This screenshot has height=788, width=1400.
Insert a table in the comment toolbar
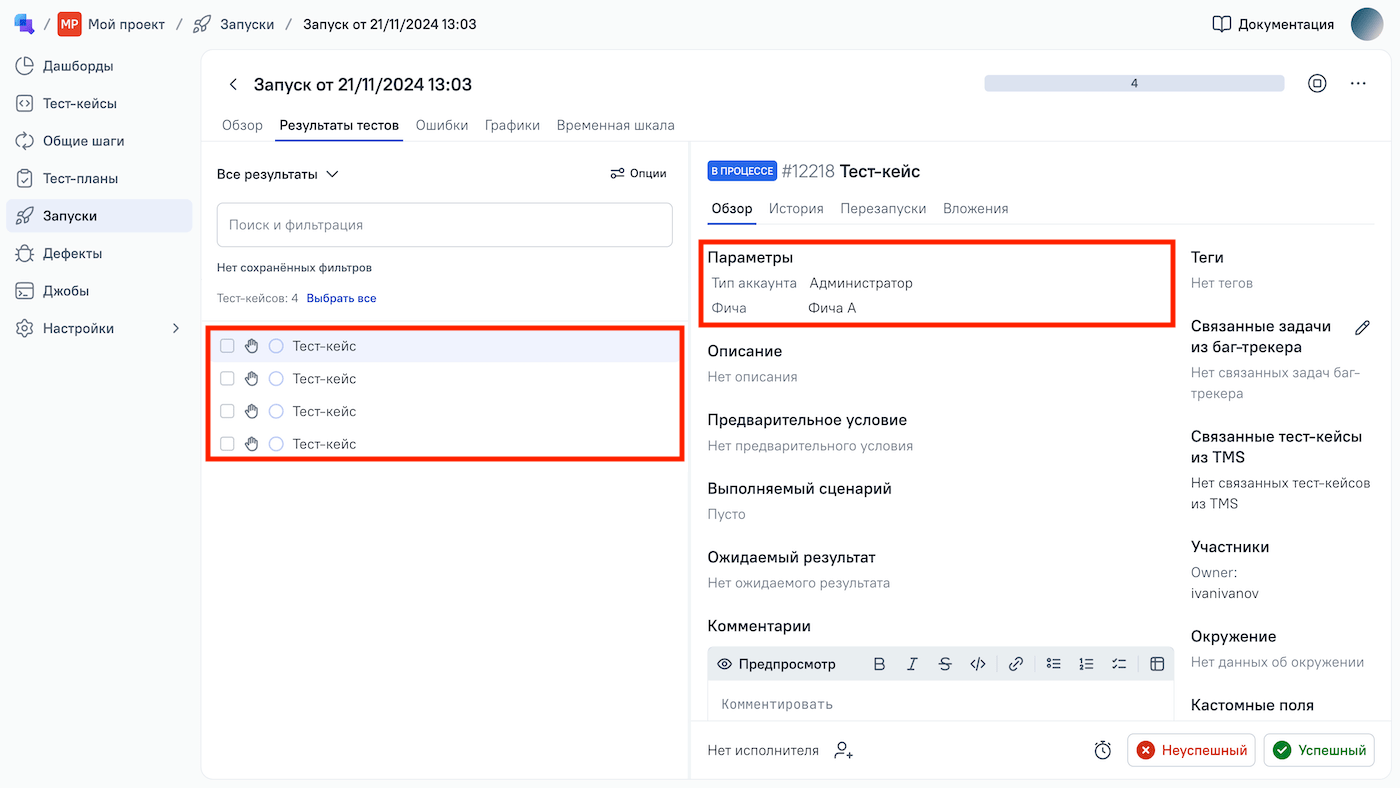click(1157, 664)
